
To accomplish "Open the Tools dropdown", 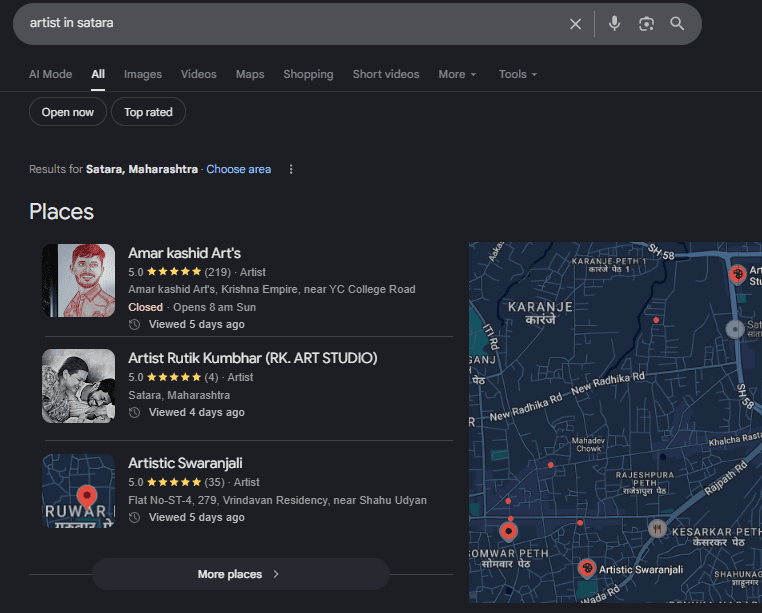I will (518, 74).
